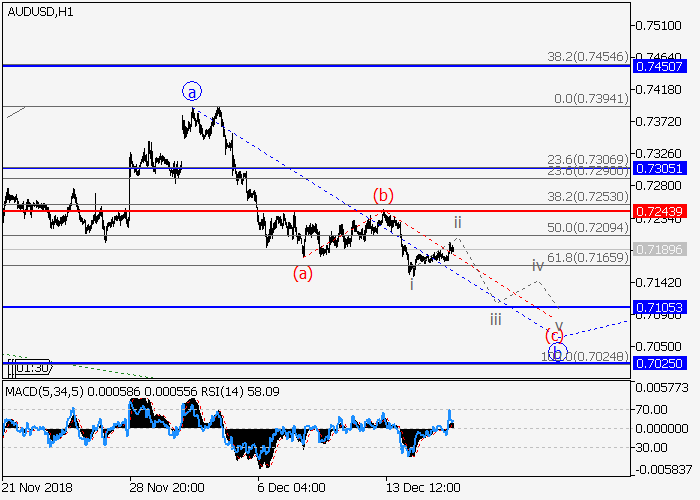
Task: Click the 61.8(0.71659) Fibonacci level label
Action: tap(586, 258)
